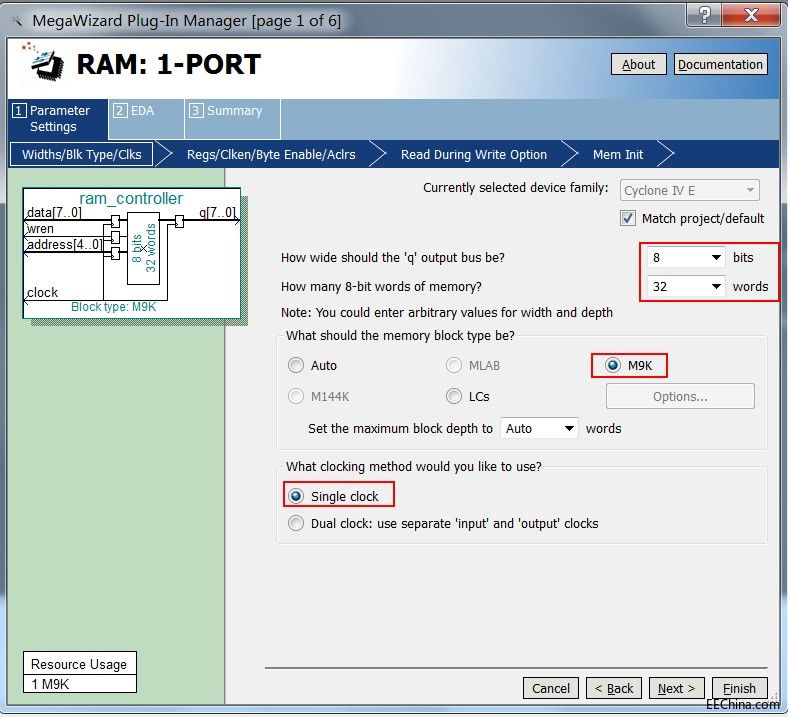Switch to Parameter Settings tab
The image size is (788, 717).
pyautogui.click(x=57, y=119)
